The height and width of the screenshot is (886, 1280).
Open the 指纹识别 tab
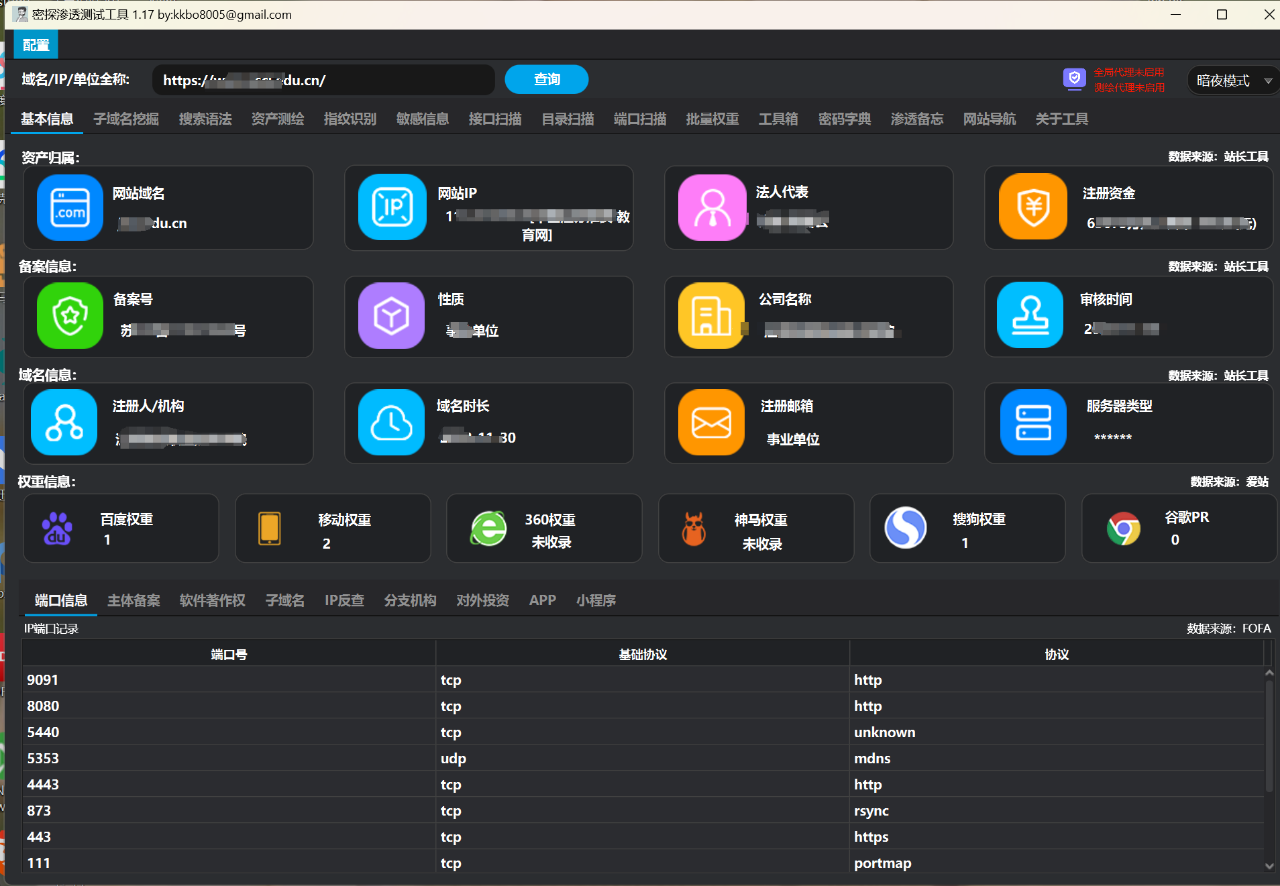click(x=350, y=119)
